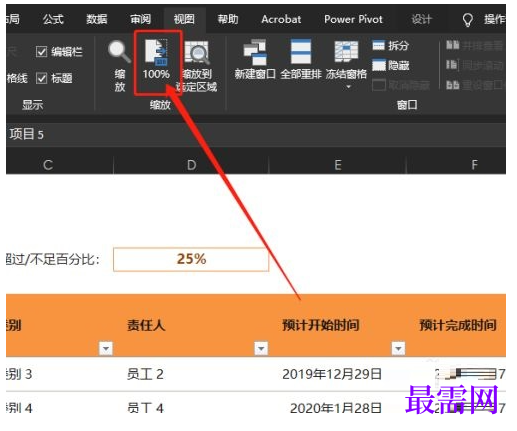Screen dimensions: 517x431
Task: Select cell with 2019年12月29日 date
Action: pos(332,374)
